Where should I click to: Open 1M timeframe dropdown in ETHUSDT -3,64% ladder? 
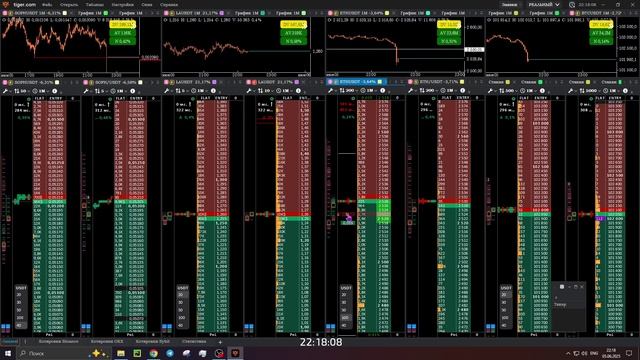[x=370, y=91]
